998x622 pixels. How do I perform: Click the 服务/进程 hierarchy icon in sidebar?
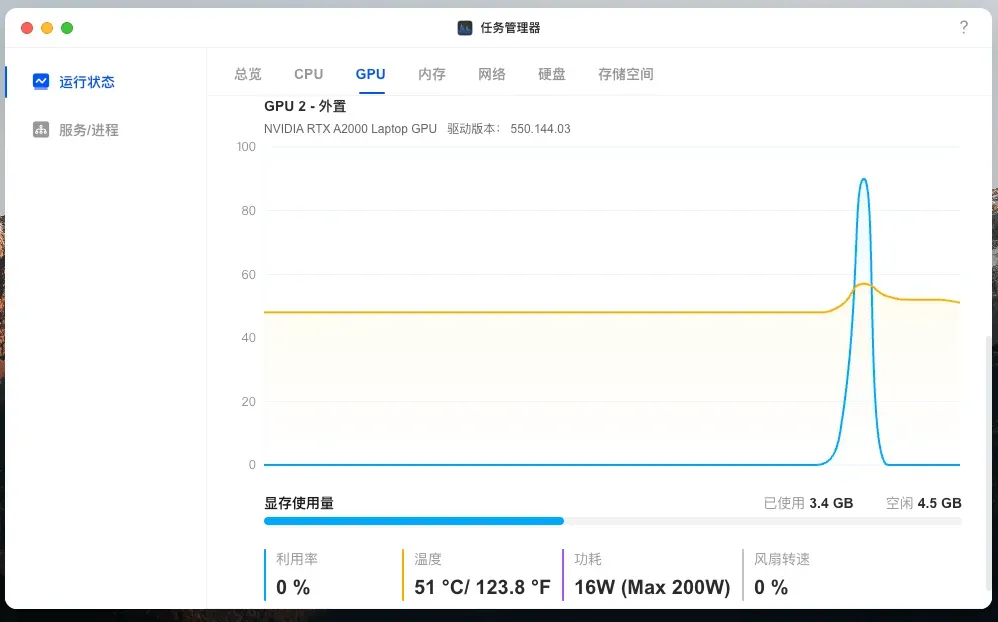tap(41, 130)
